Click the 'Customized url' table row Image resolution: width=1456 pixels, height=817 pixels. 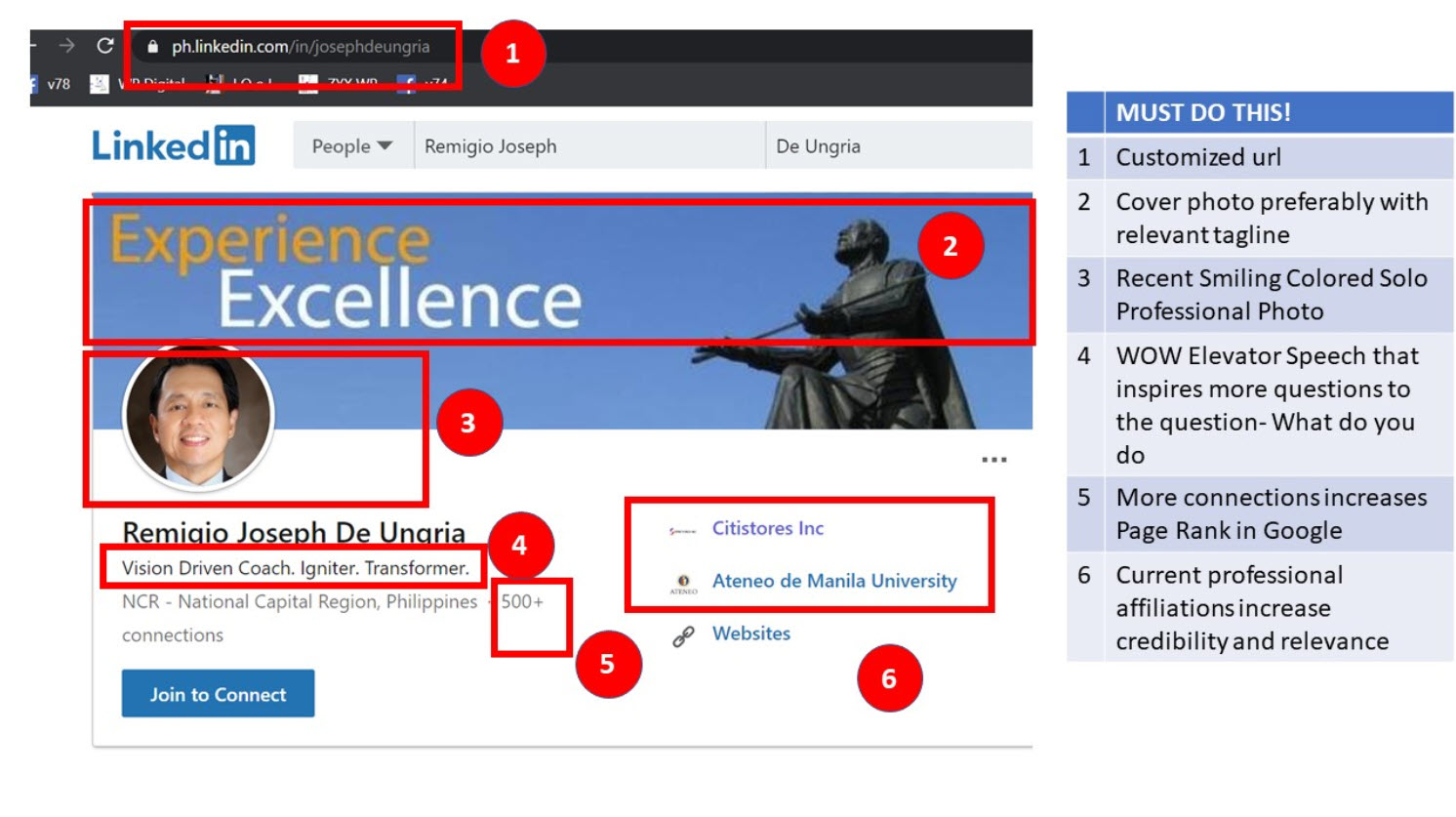[1260, 157]
